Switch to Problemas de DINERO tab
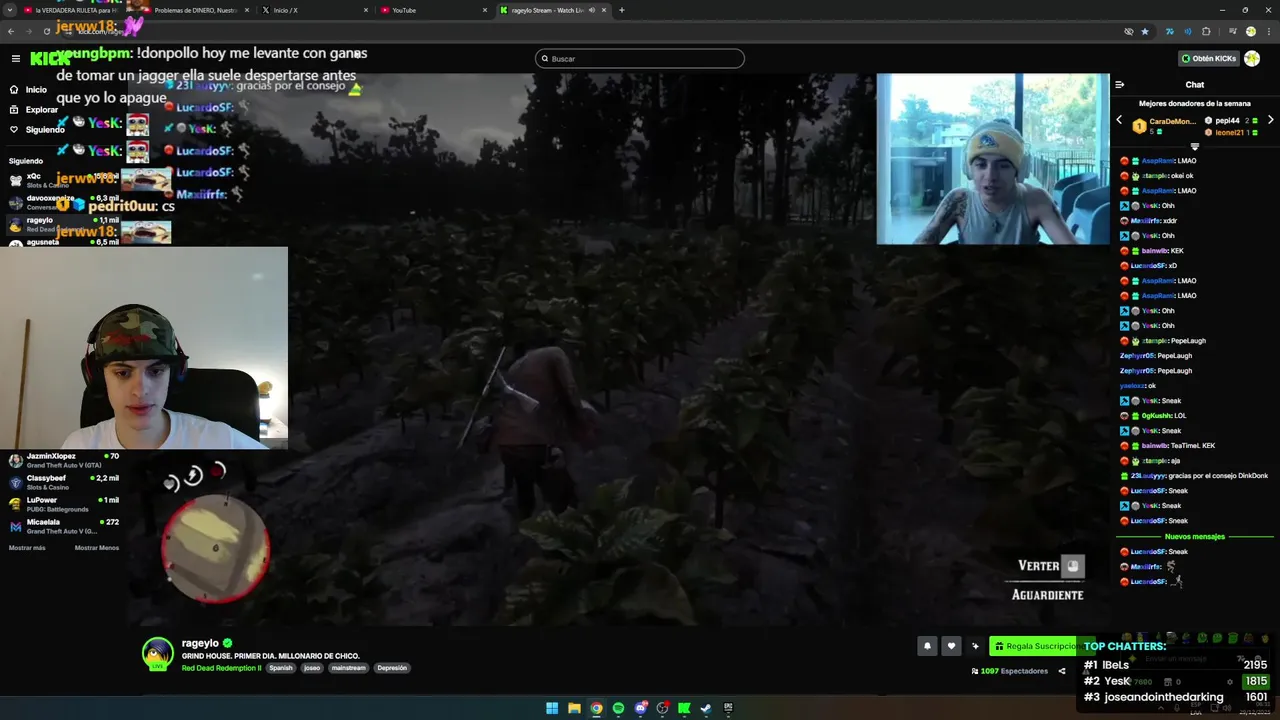The width and height of the screenshot is (1280, 720). point(195,10)
